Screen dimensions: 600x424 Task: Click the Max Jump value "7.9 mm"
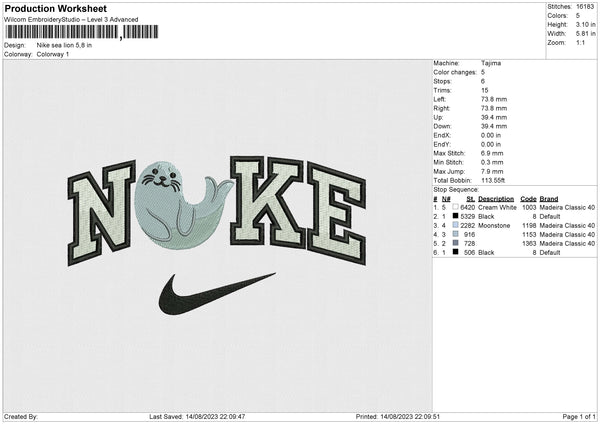pos(492,171)
